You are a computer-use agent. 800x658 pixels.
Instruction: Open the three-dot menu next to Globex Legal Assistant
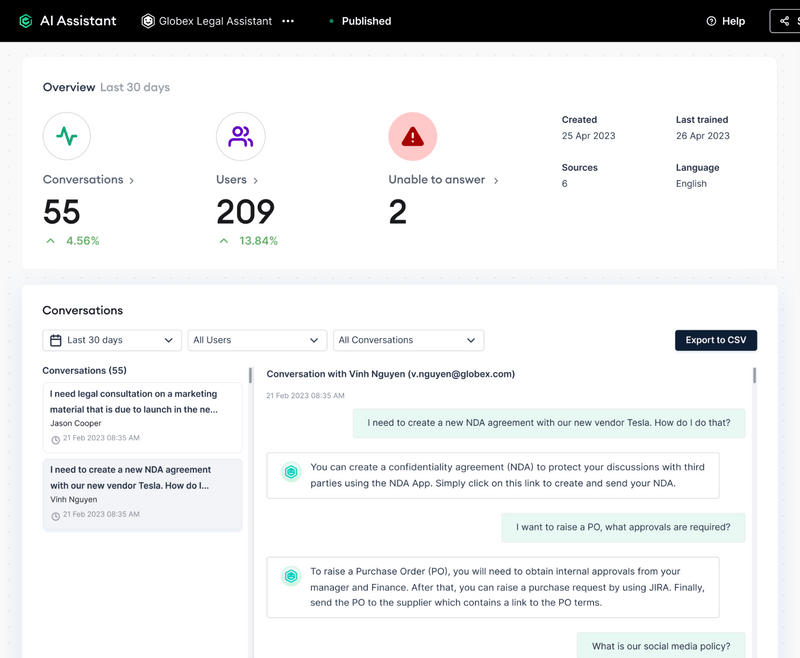[287, 21]
